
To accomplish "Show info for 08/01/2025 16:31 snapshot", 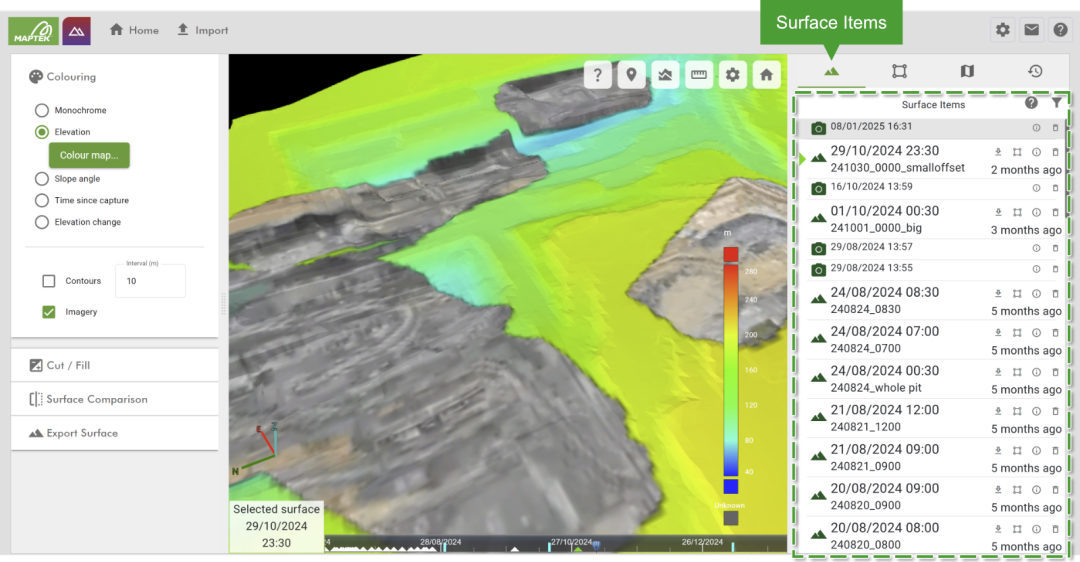I will pos(1036,128).
